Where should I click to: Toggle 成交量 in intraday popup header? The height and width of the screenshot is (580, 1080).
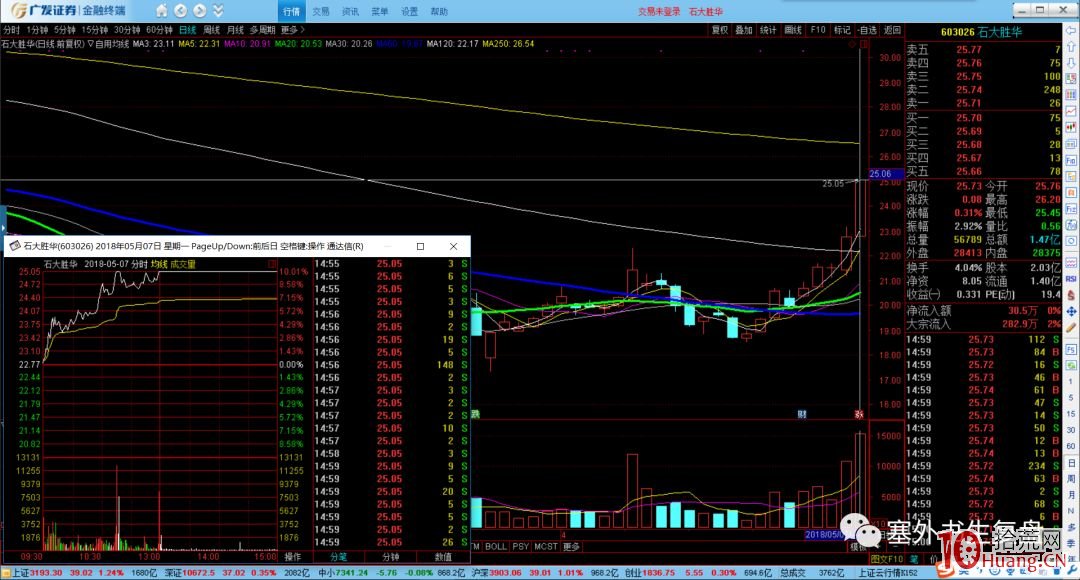(x=183, y=265)
